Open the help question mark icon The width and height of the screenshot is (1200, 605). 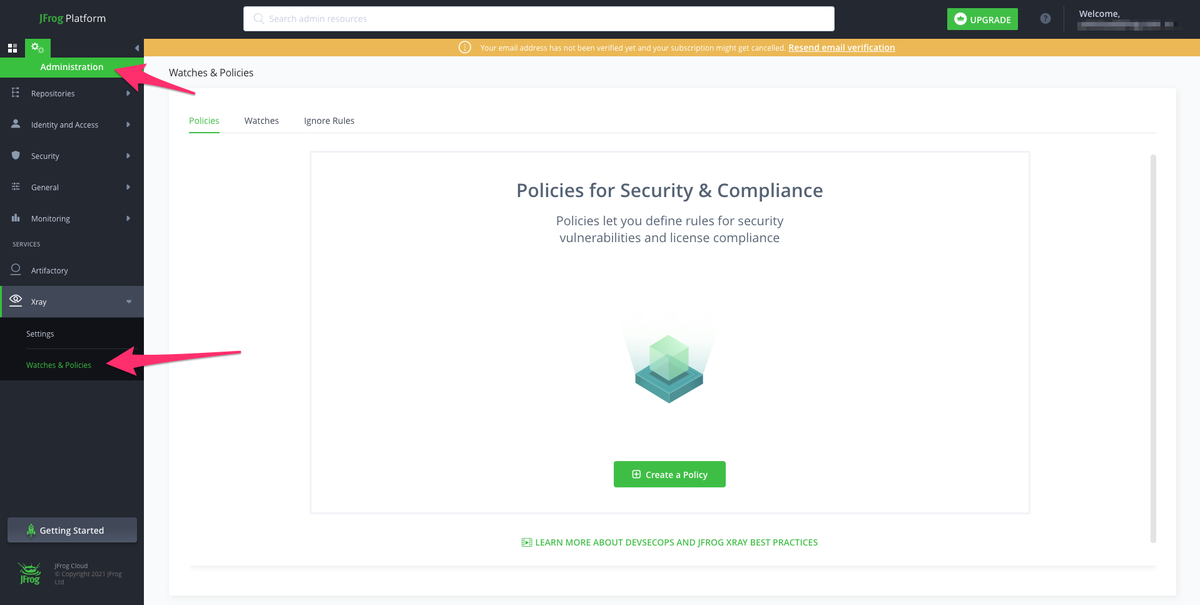click(x=1045, y=19)
